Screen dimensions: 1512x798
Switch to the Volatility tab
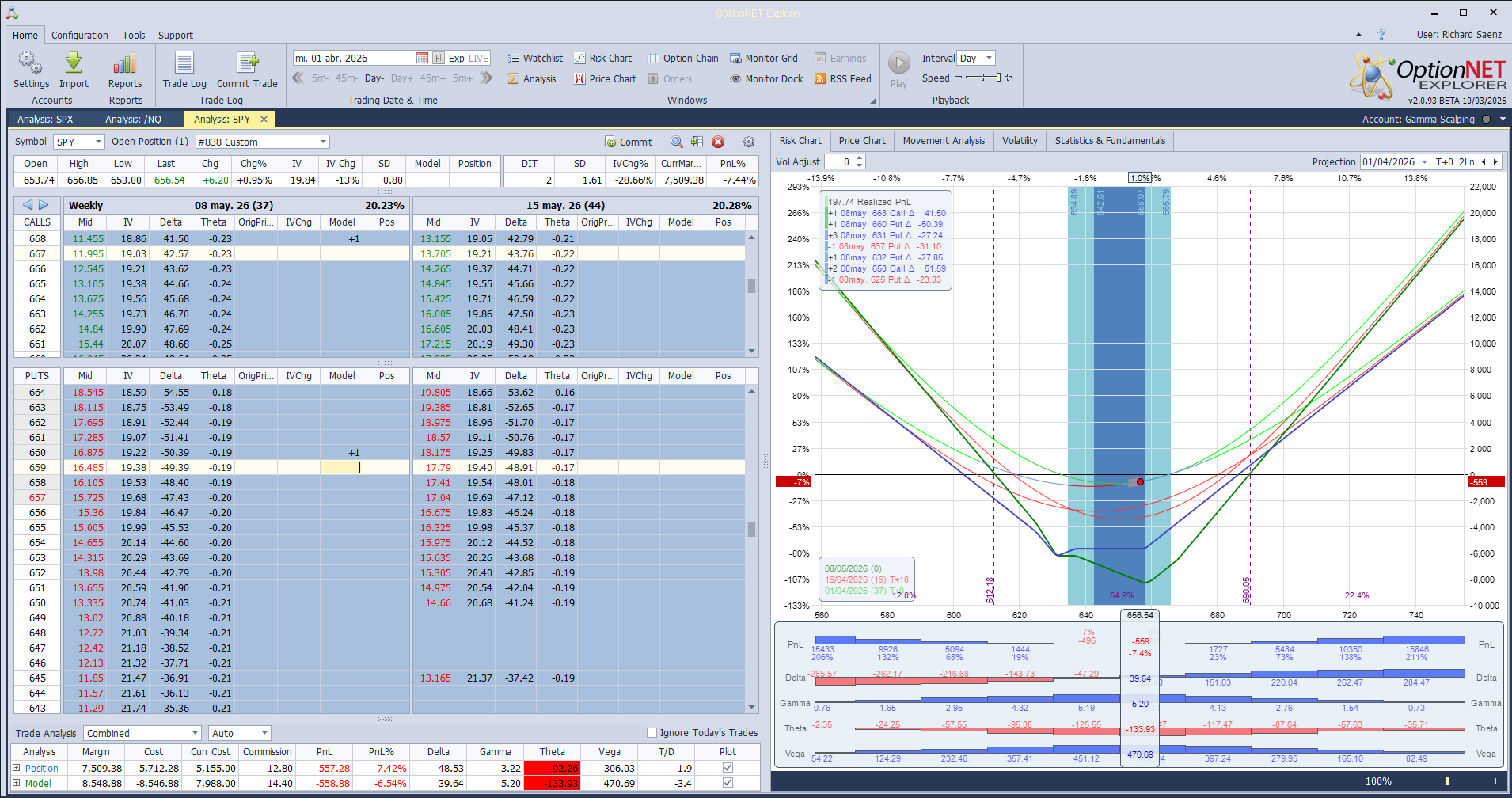tap(1020, 140)
